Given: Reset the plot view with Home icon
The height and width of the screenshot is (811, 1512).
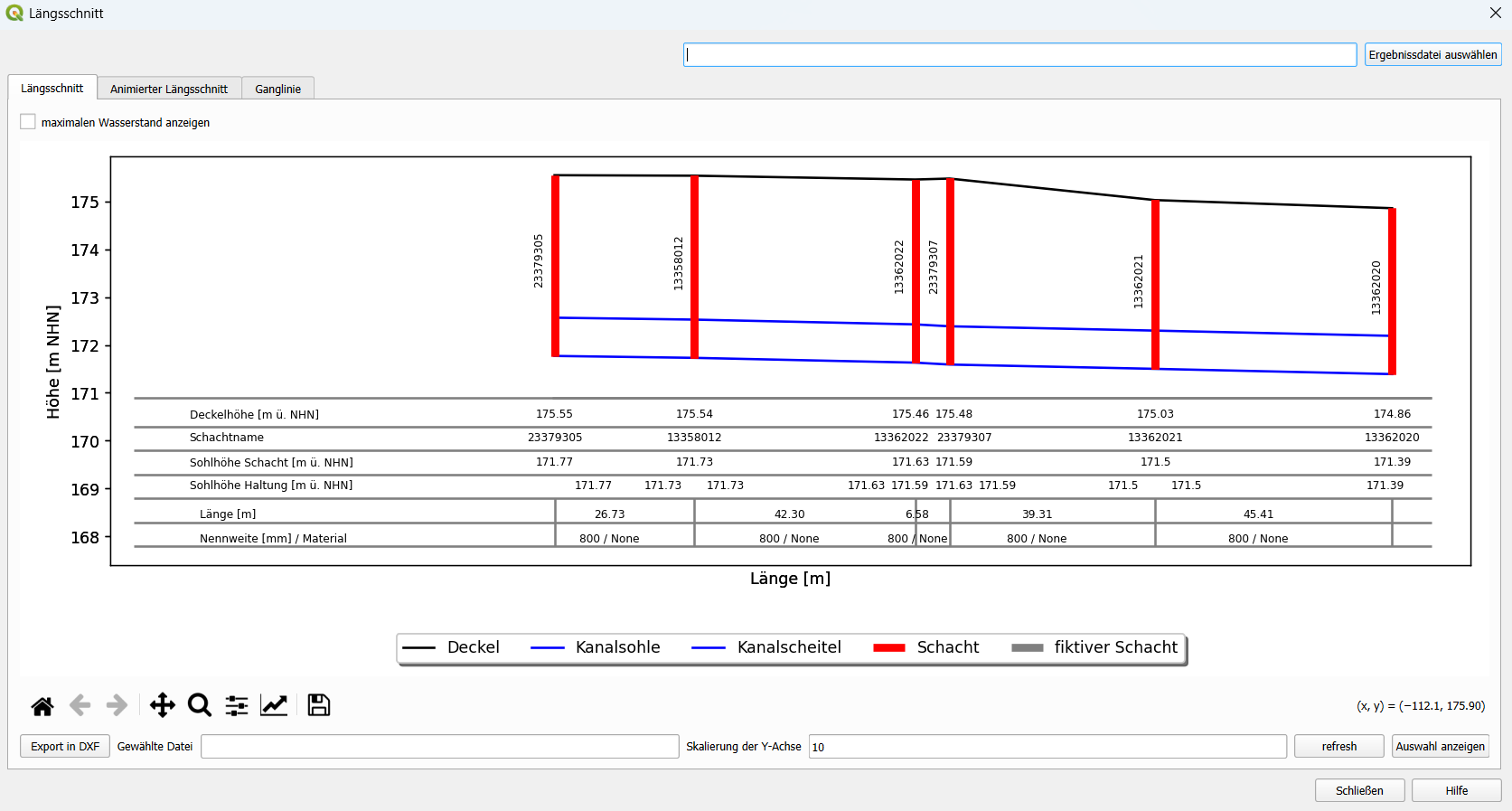Looking at the screenshot, I should click(42, 705).
